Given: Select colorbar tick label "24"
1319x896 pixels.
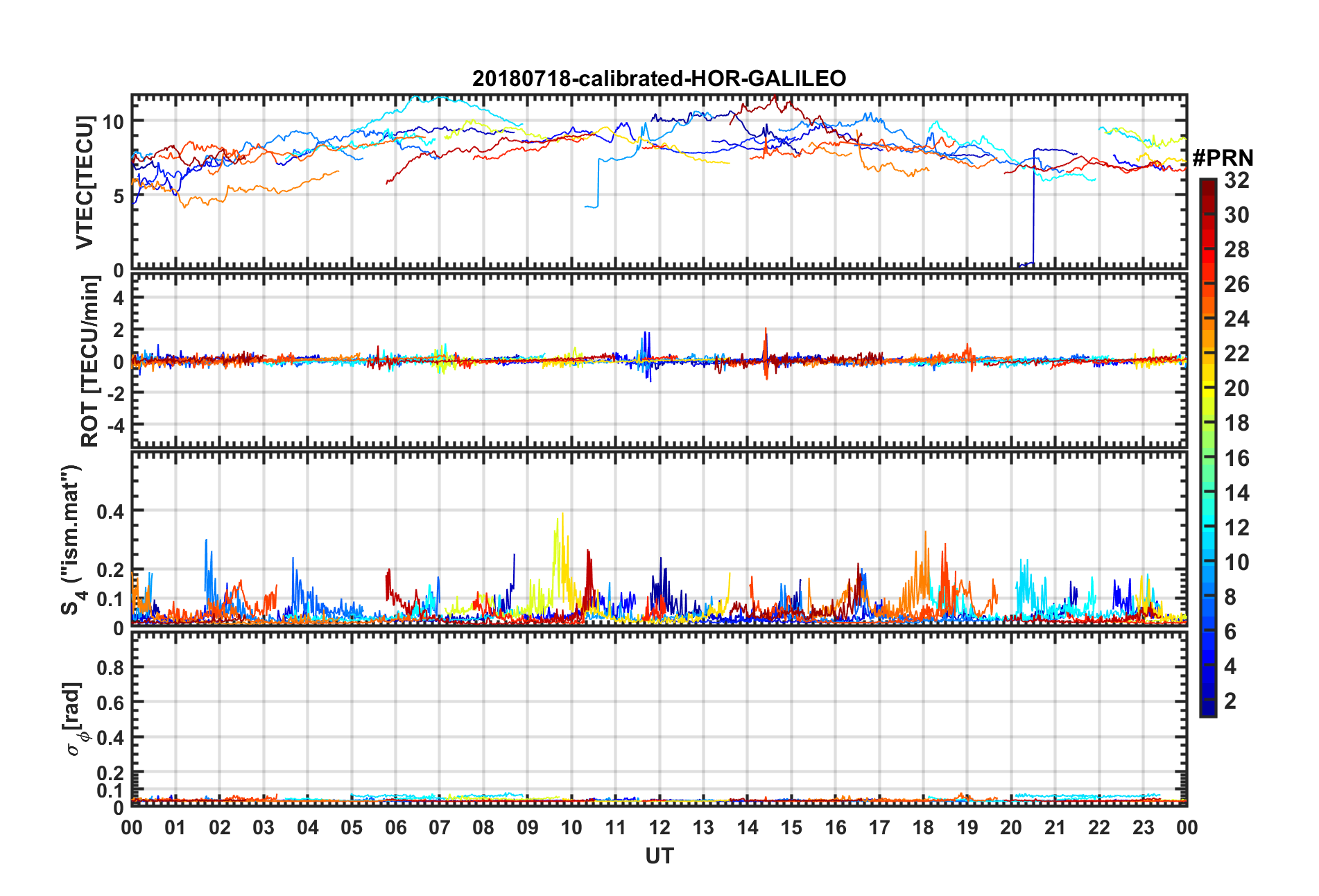Looking at the screenshot, I should (x=1236, y=319).
